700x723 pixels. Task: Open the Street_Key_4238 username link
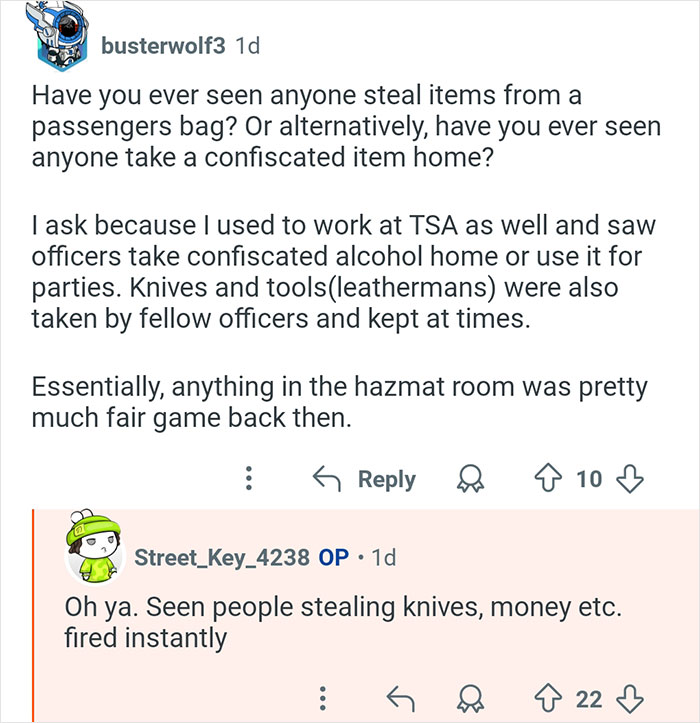click(222, 558)
